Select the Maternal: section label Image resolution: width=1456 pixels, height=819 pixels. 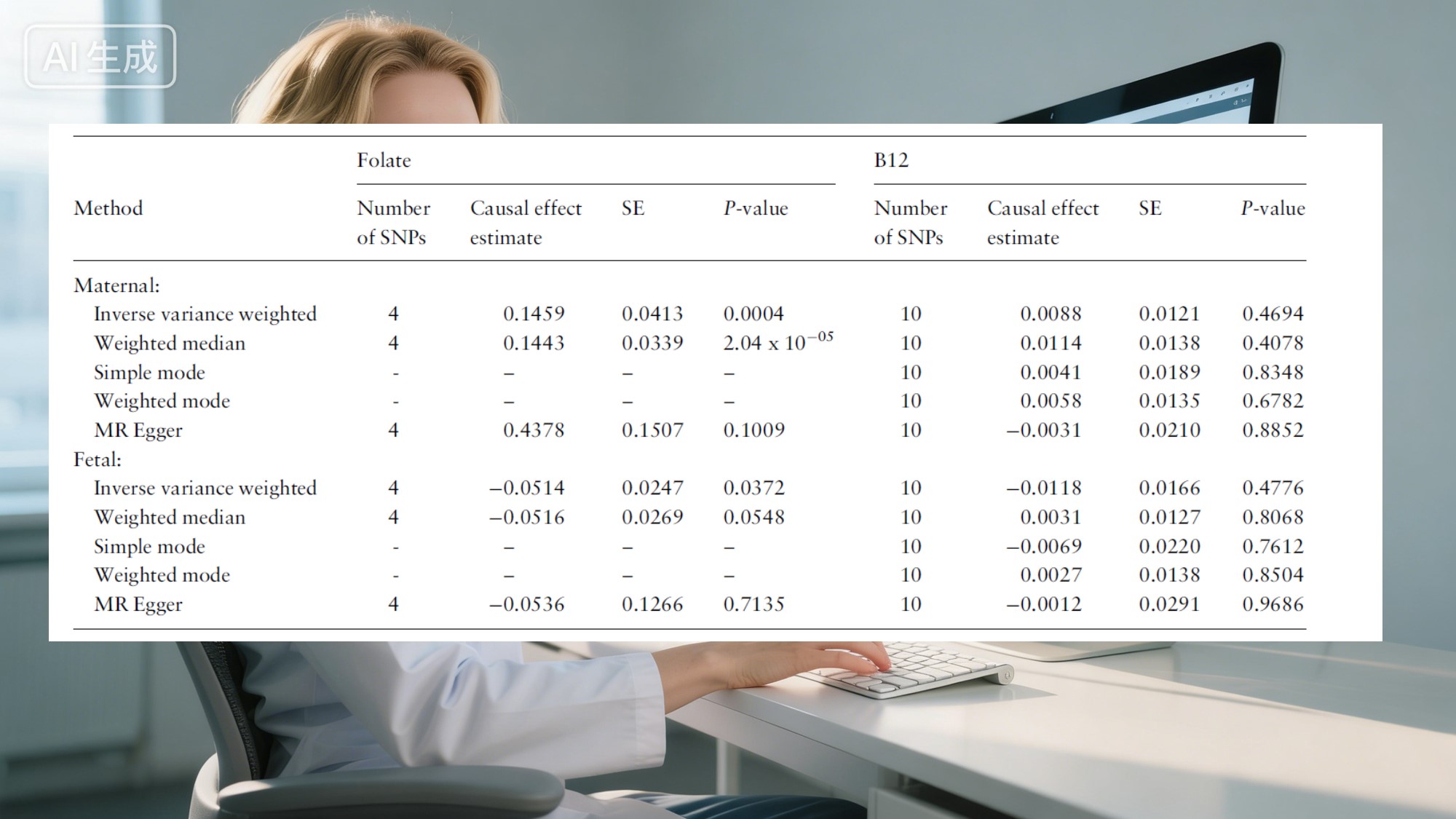tap(116, 285)
